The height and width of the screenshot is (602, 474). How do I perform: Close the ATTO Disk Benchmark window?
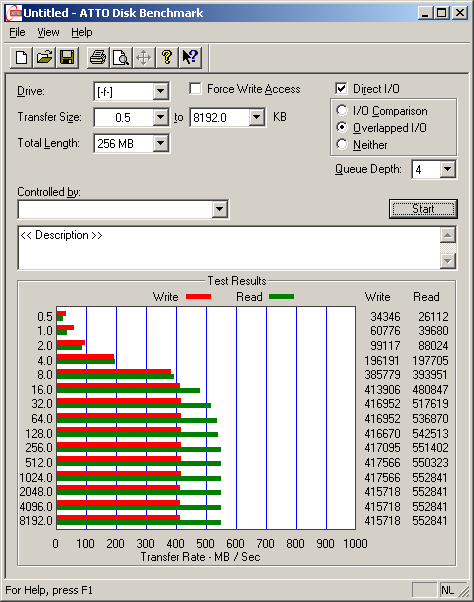point(459,13)
